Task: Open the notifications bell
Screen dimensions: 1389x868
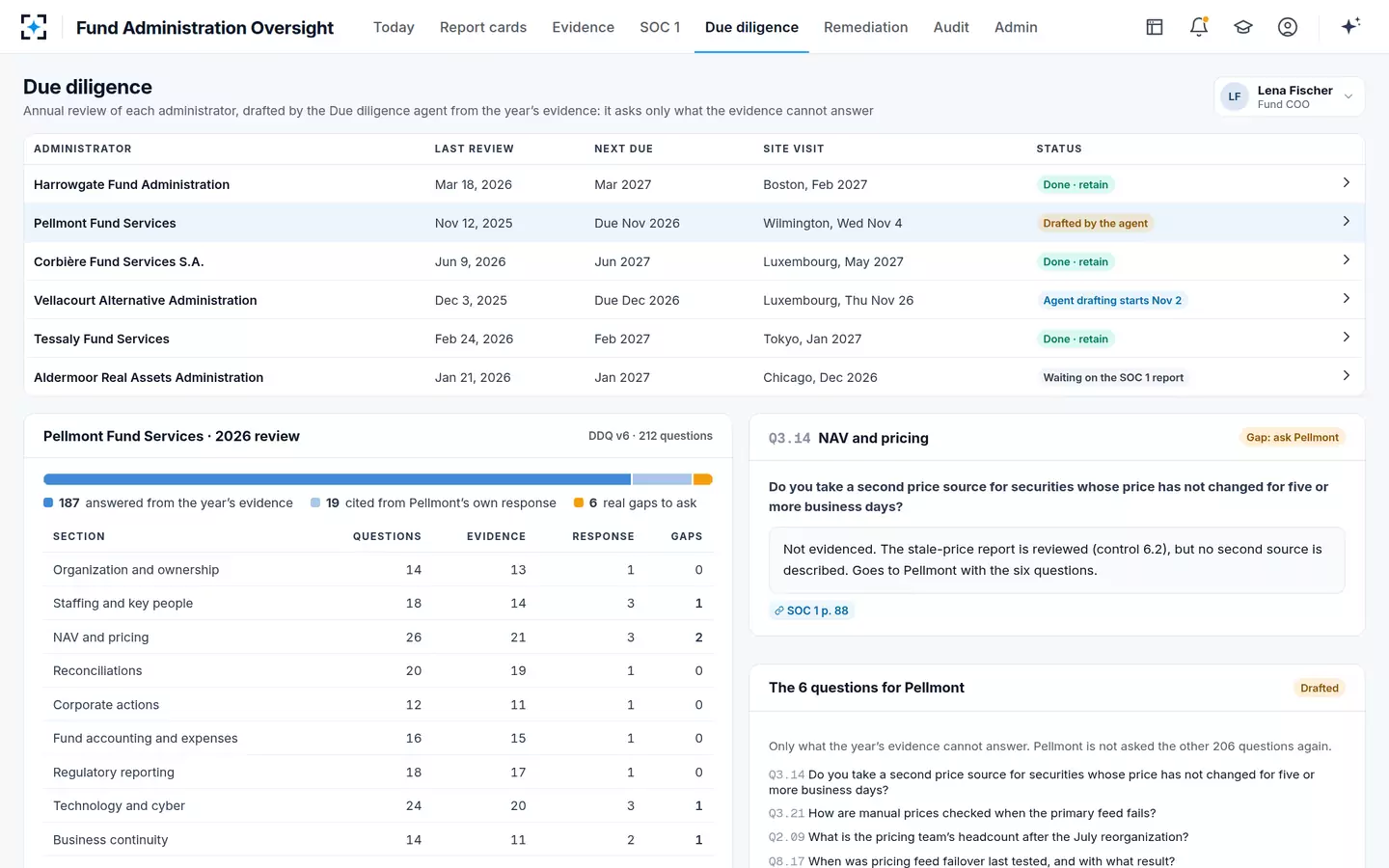Action: (x=1199, y=27)
